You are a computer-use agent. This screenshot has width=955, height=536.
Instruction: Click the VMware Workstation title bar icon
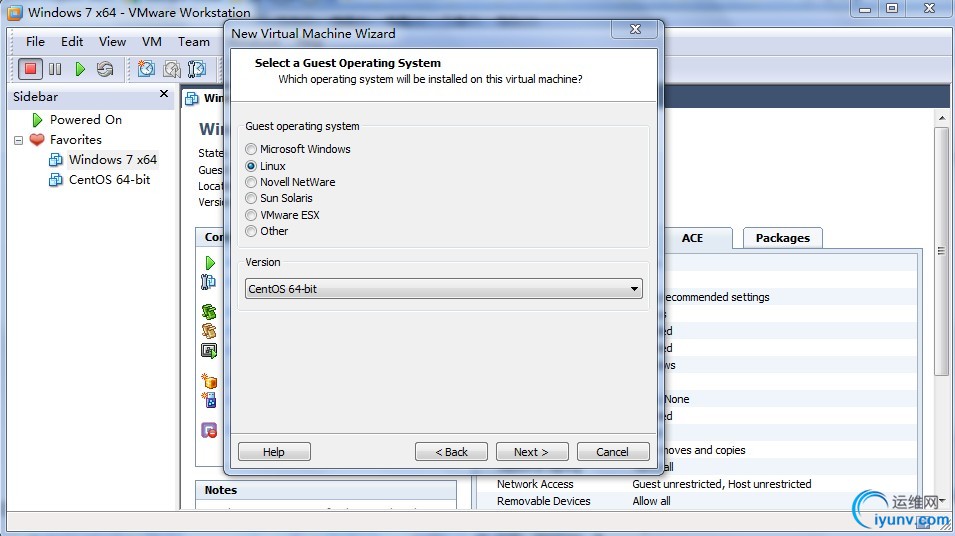(15, 12)
